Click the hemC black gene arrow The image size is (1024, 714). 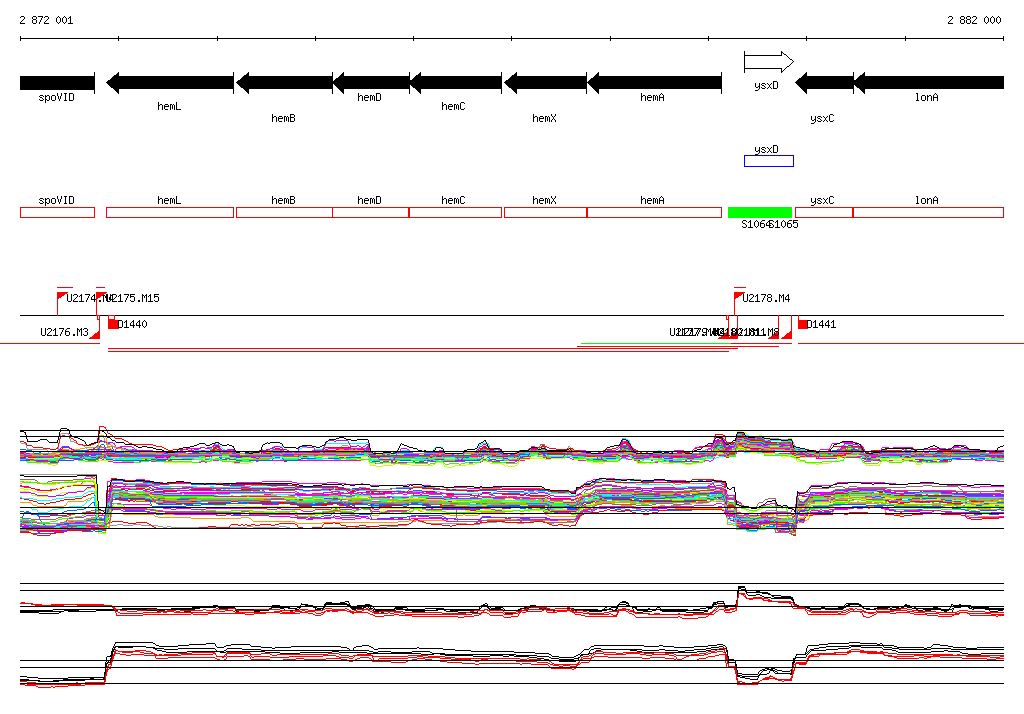coord(455,83)
